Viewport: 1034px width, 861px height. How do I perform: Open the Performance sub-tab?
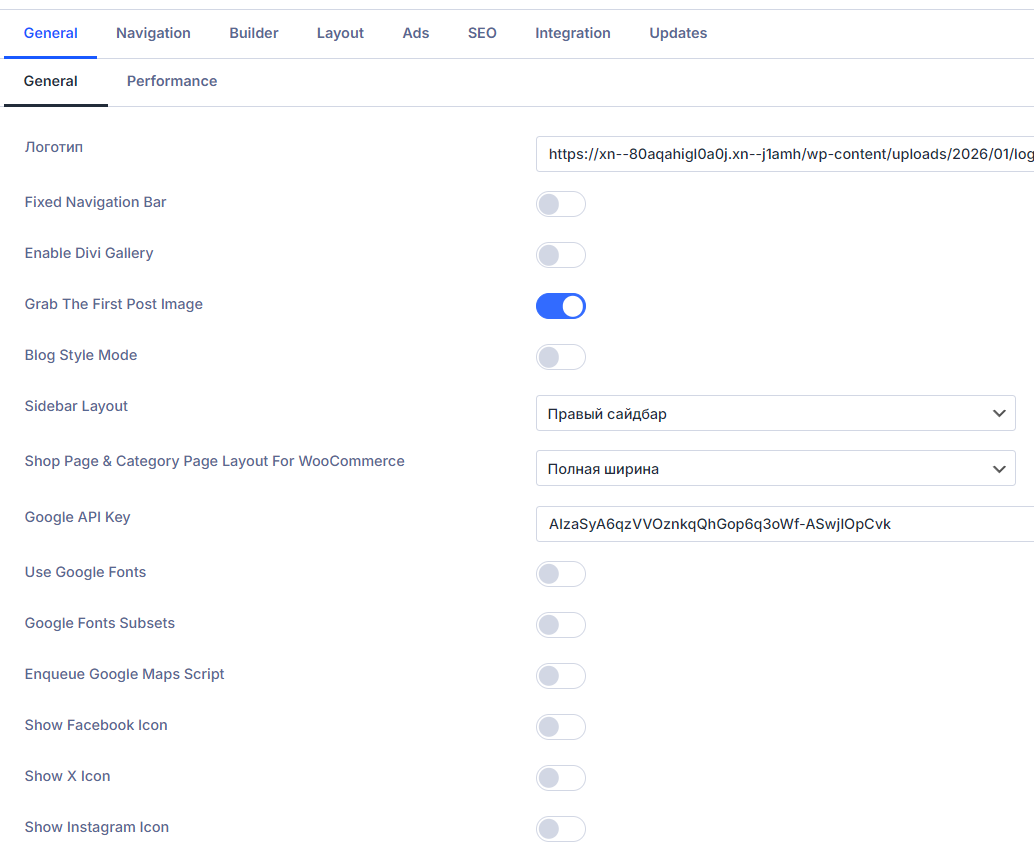(x=172, y=81)
